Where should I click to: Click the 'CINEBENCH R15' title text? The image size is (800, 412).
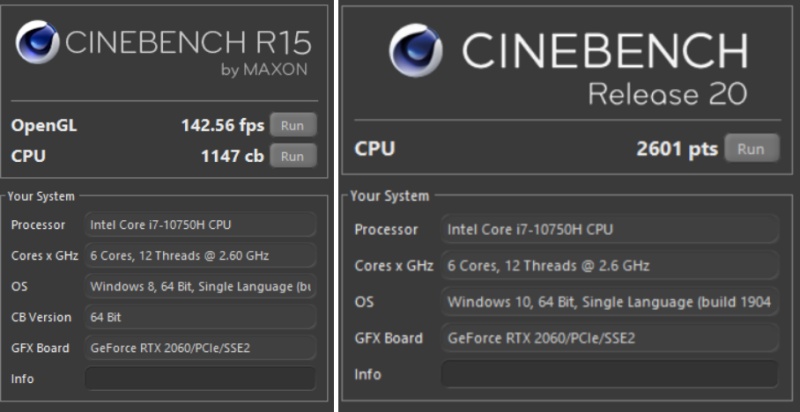coord(188,42)
